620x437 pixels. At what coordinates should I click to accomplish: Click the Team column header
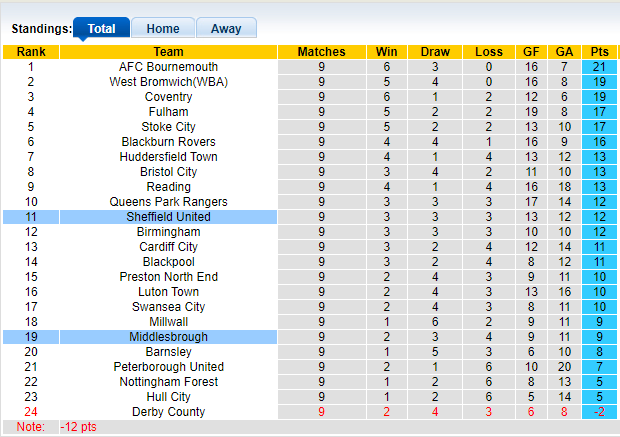click(x=168, y=52)
